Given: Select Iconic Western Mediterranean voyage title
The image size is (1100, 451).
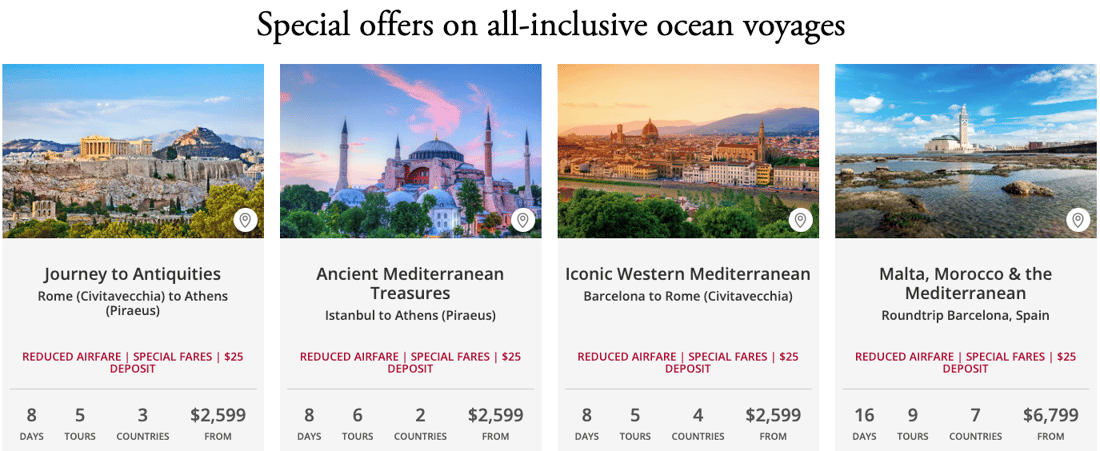Looking at the screenshot, I should pos(688,274).
